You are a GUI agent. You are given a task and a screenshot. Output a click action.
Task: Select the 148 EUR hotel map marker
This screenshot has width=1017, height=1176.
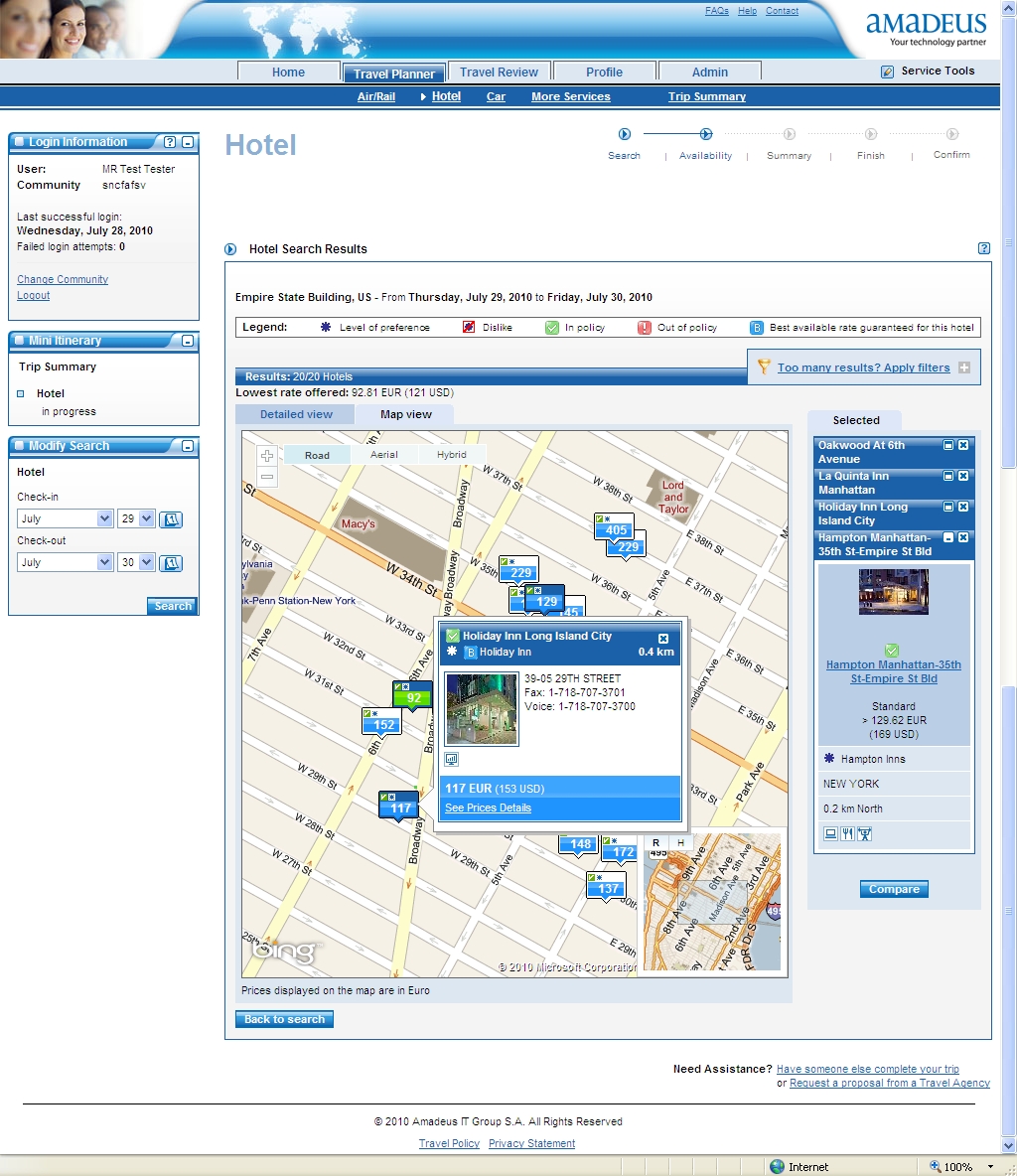578,843
